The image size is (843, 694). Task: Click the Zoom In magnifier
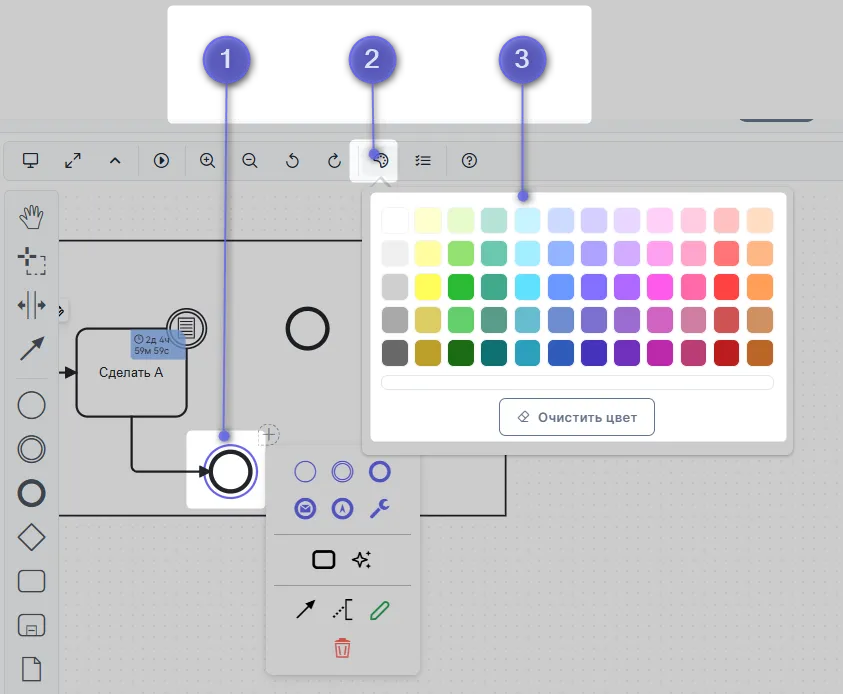pyautogui.click(x=208, y=160)
